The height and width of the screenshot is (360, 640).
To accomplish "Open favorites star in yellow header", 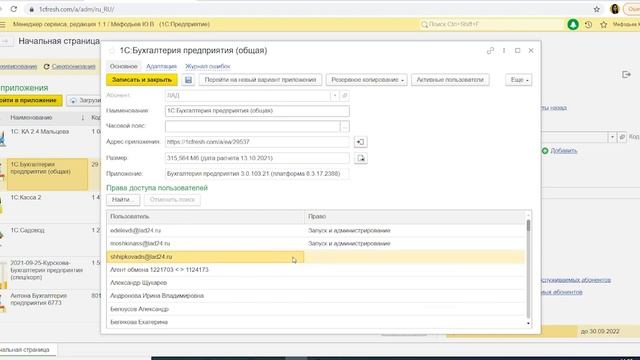I will click(604, 24).
